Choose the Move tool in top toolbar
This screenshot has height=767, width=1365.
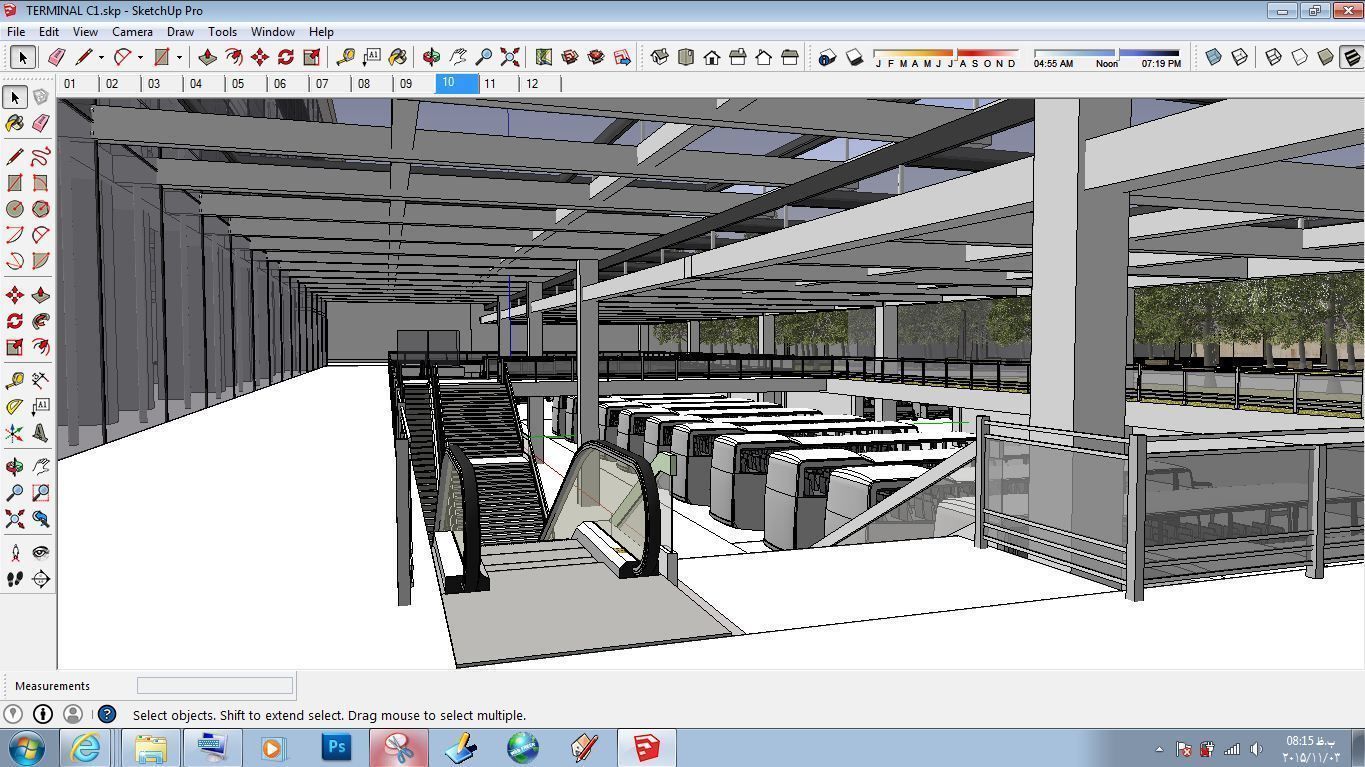[x=260, y=58]
